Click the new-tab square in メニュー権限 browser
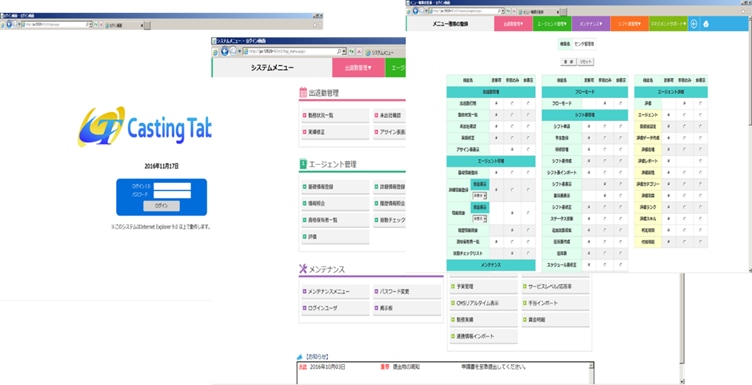The height and width of the screenshot is (385, 752). (x=564, y=11)
